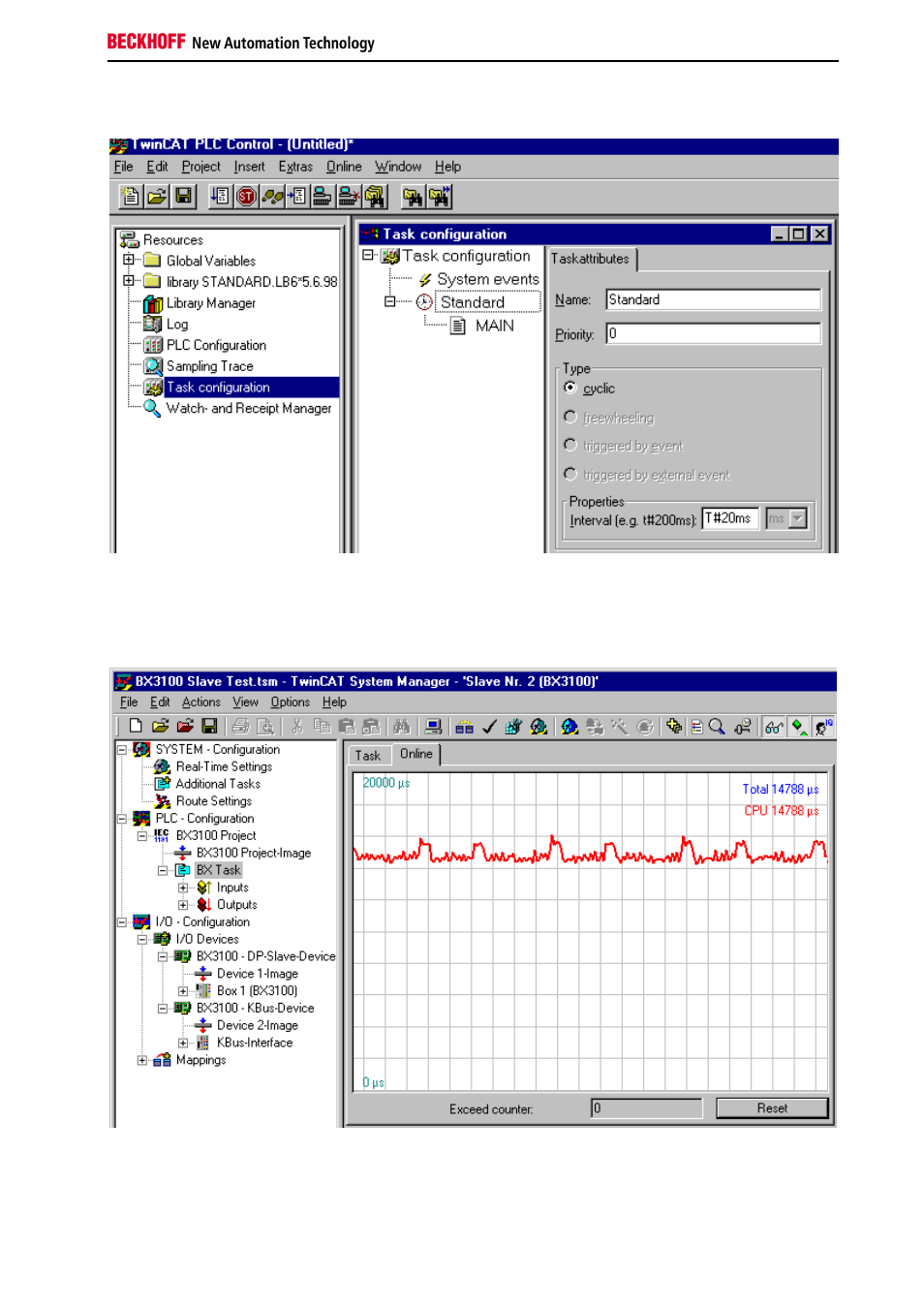Select the triggered by event type
The width and height of the screenshot is (924, 1309).
pyautogui.click(x=570, y=445)
